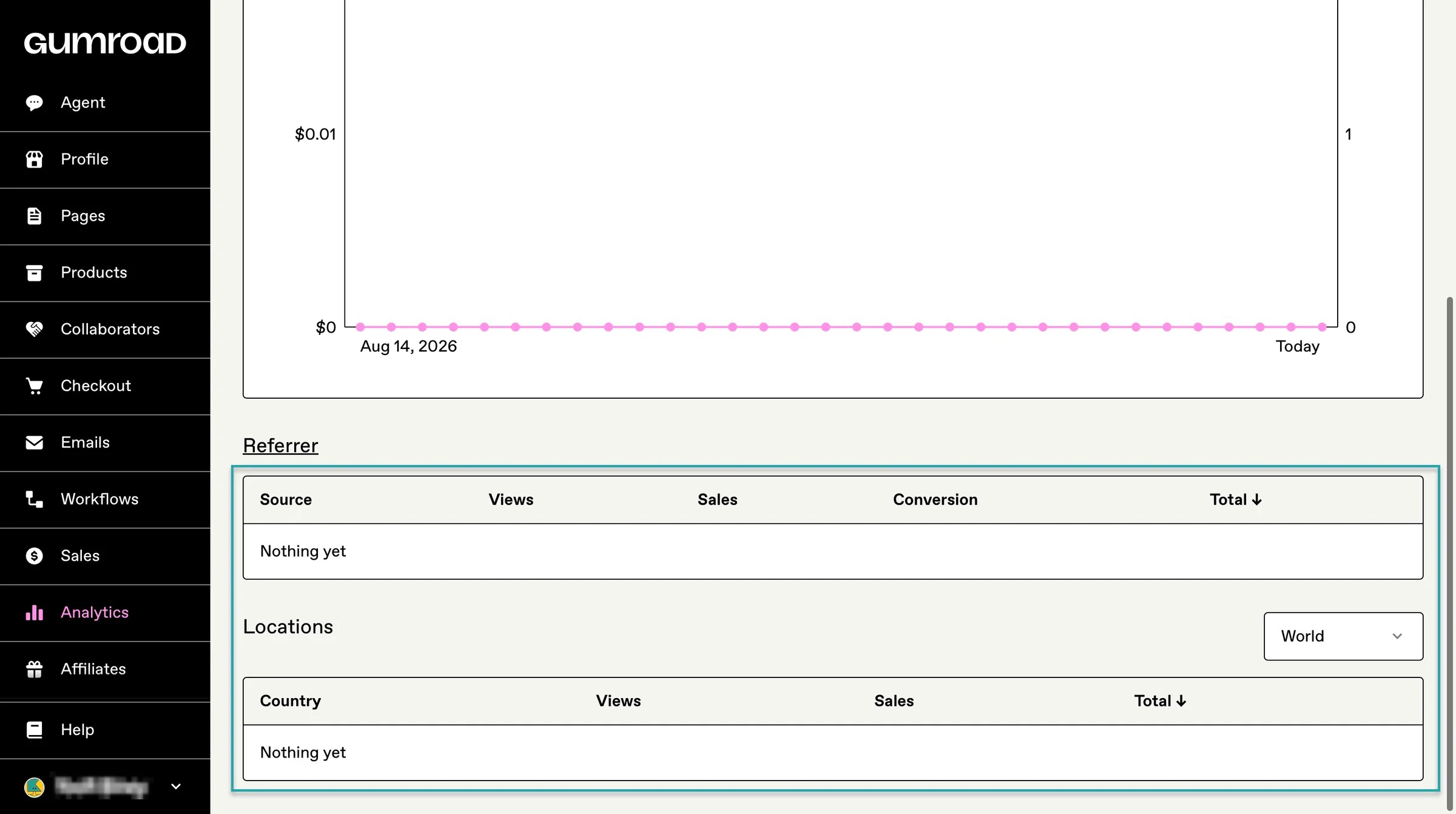Click Locations table Sales header
The image size is (1456, 814).
tap(894, 701)
